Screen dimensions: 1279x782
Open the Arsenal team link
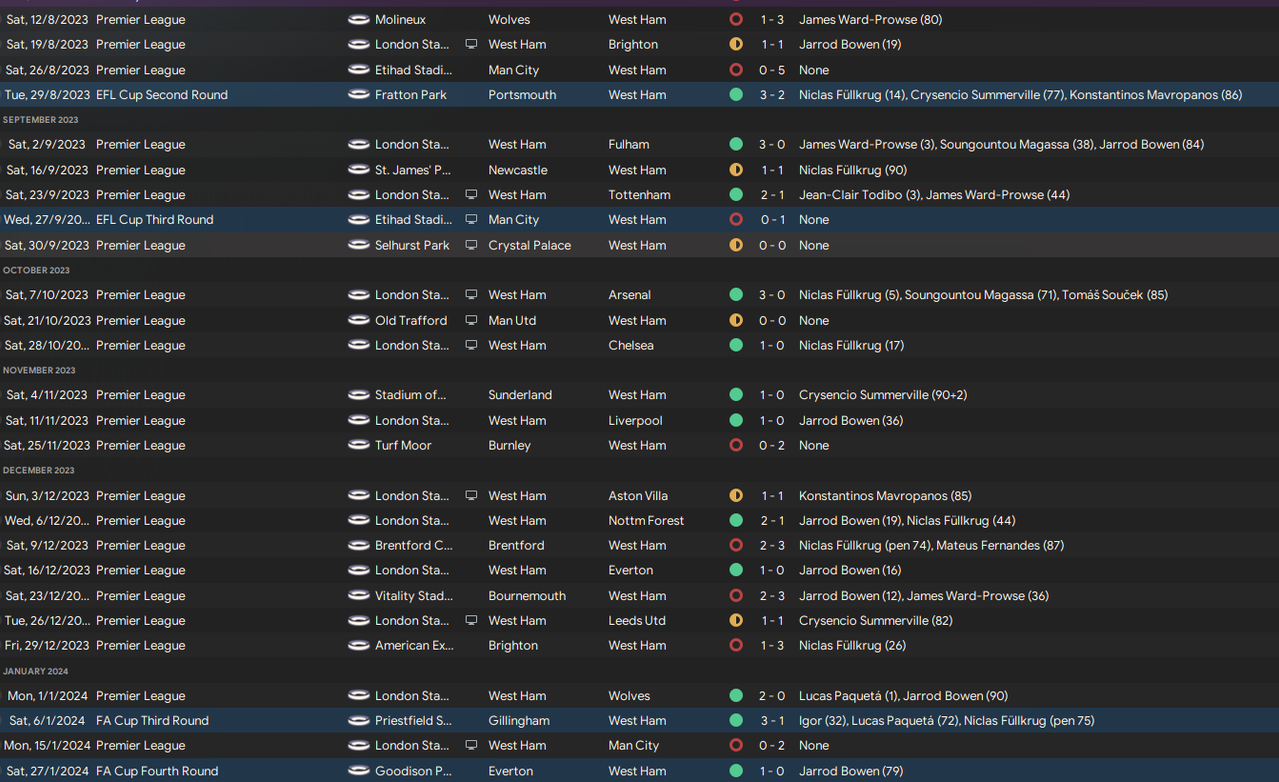pyautogui.click(x=630, y=295)
